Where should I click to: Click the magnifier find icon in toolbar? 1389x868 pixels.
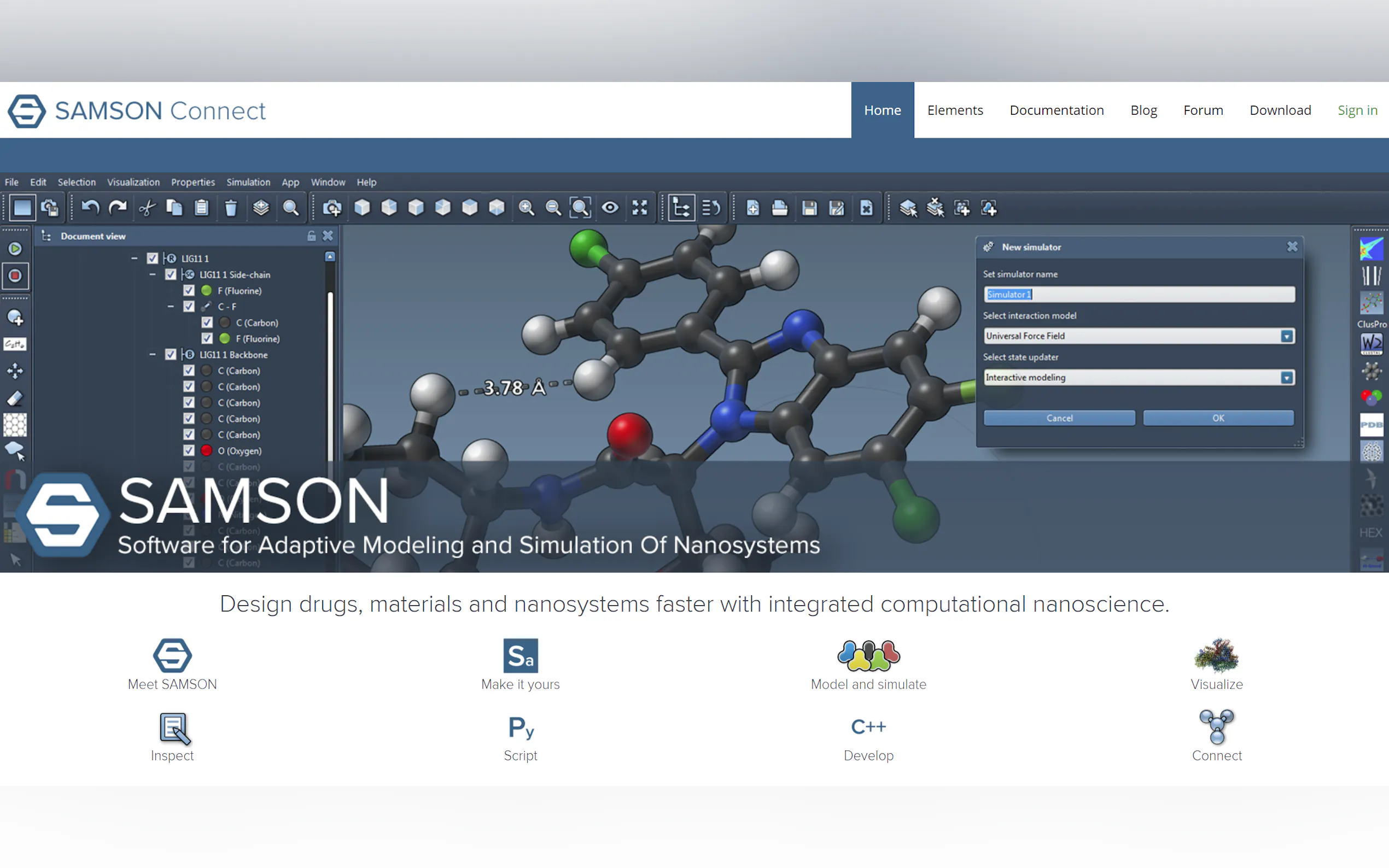tap(290, 208)
